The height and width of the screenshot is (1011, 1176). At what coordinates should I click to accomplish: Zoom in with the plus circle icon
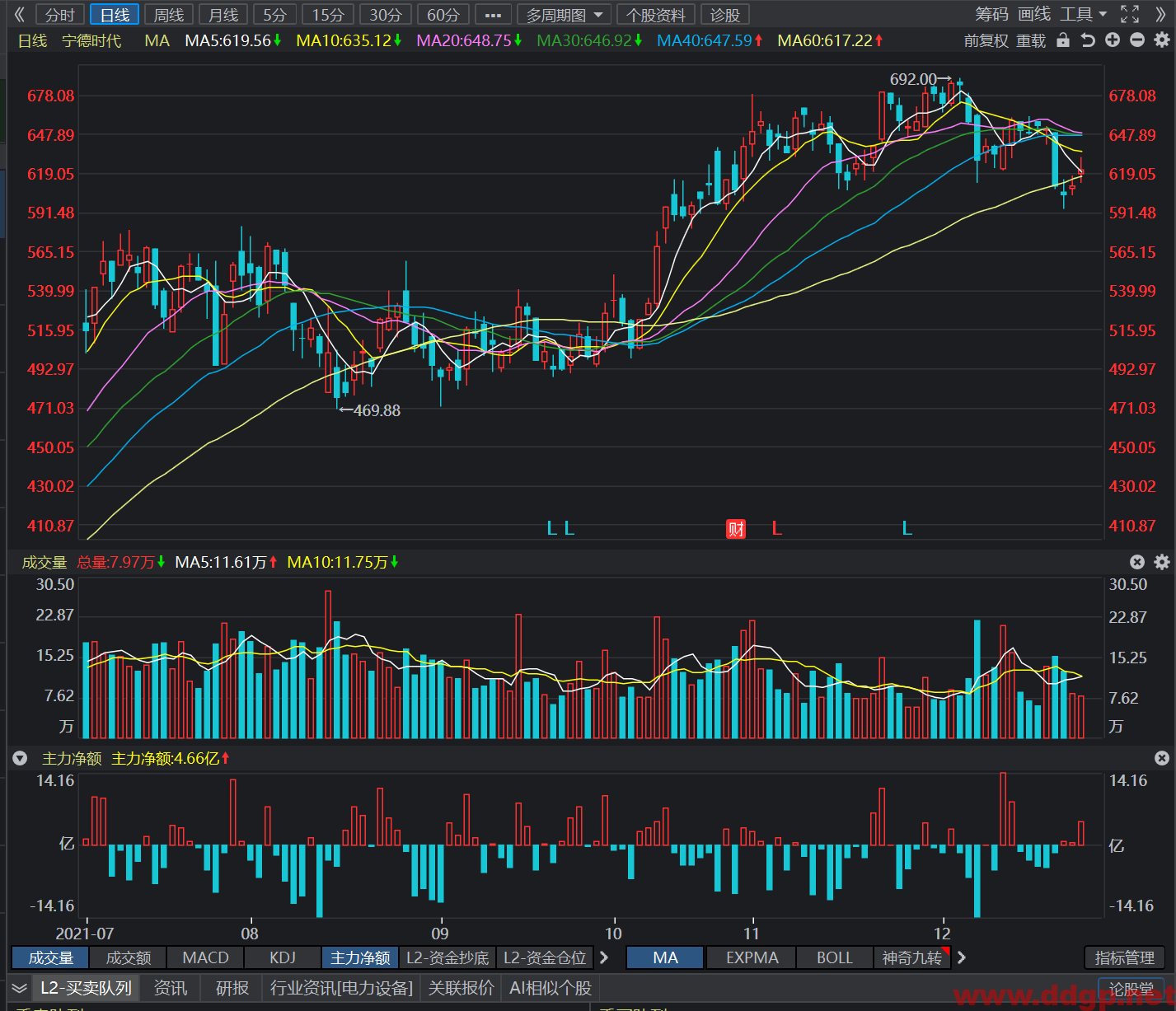[x=1113, y=40]
